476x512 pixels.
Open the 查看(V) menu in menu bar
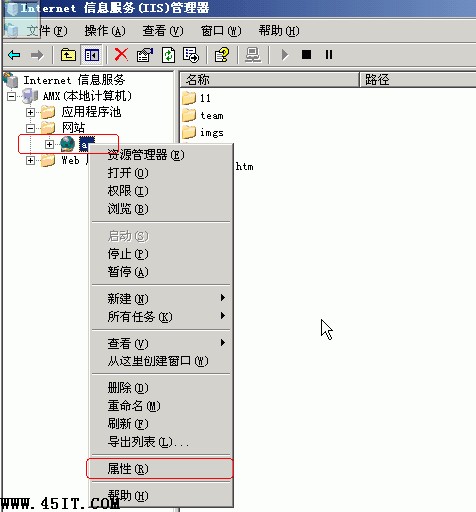pos(163,31)
